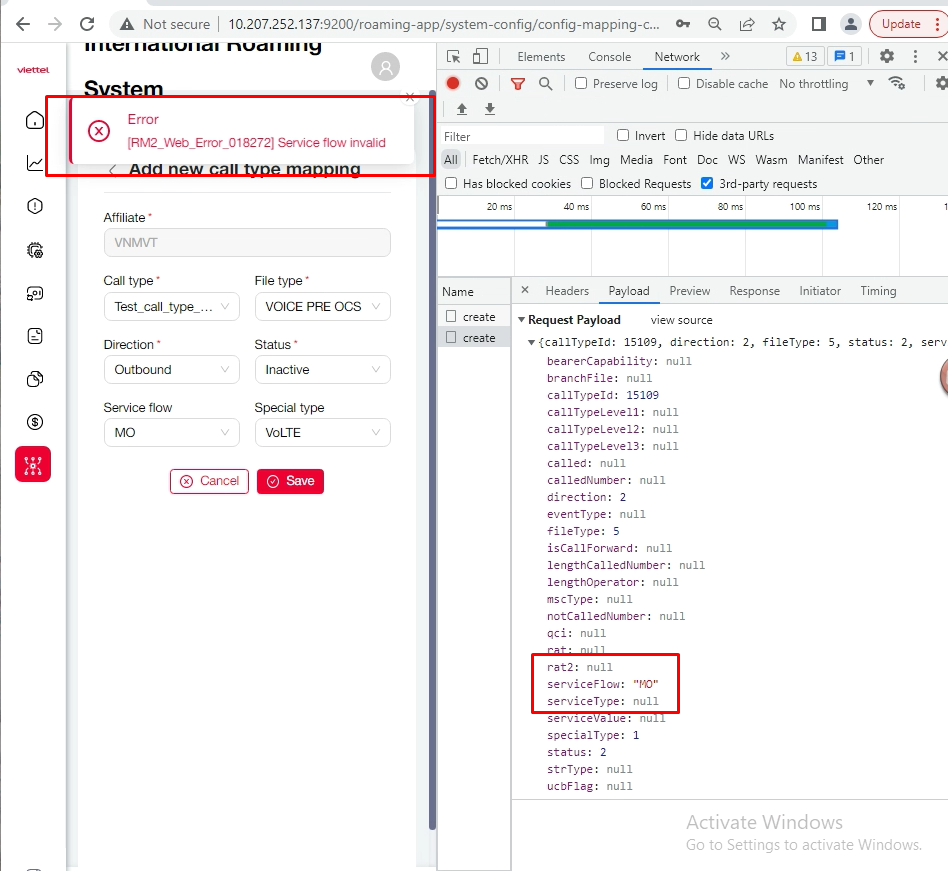Toggle the 3rd-party requests checkbox
Image resolution: width=948 pixels, height=871 pixels.
coord(707,184)
